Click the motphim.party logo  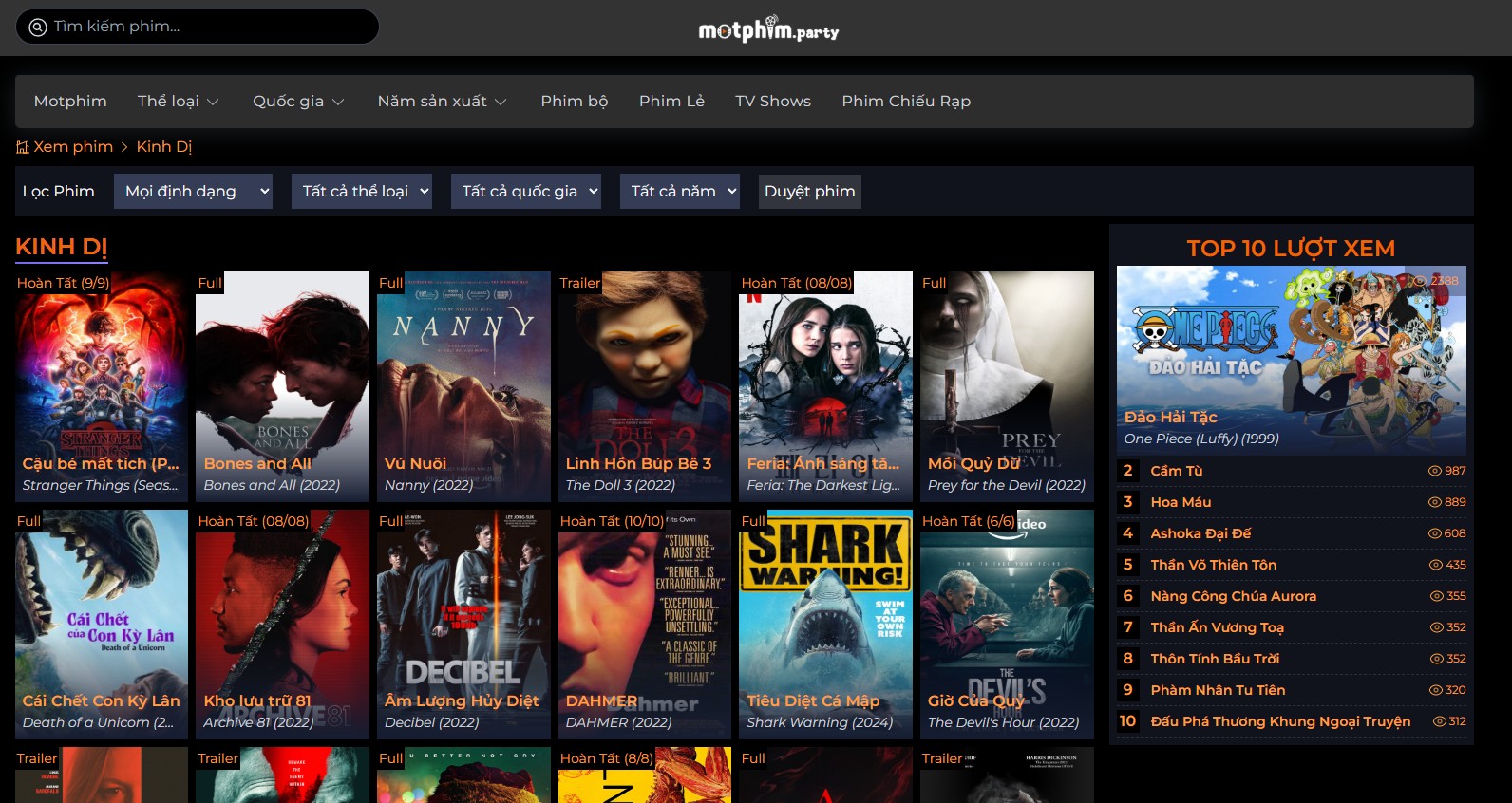(x=768, y=29)
